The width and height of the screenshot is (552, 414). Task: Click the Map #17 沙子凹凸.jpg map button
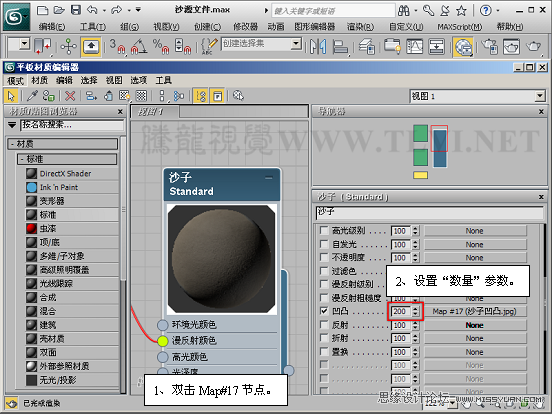(x=475, y=311)
